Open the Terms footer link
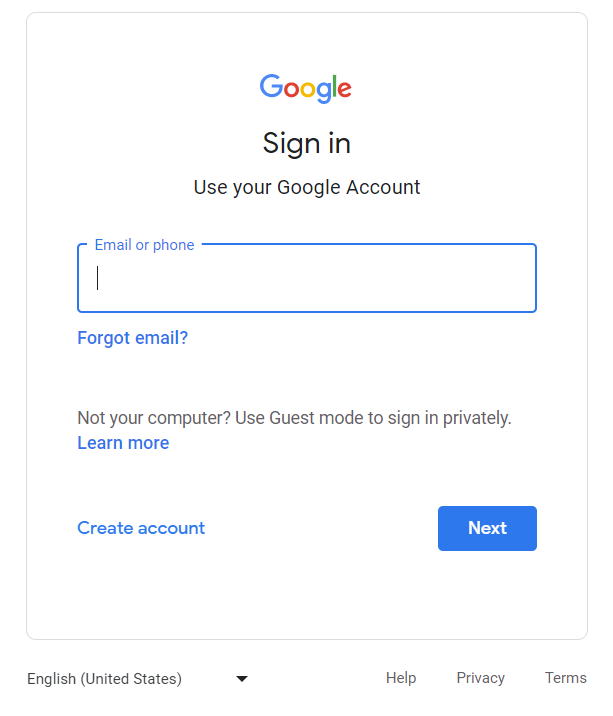Image resolution: width=613 pixels, height=716 pixels. click(x=565, y=678)
